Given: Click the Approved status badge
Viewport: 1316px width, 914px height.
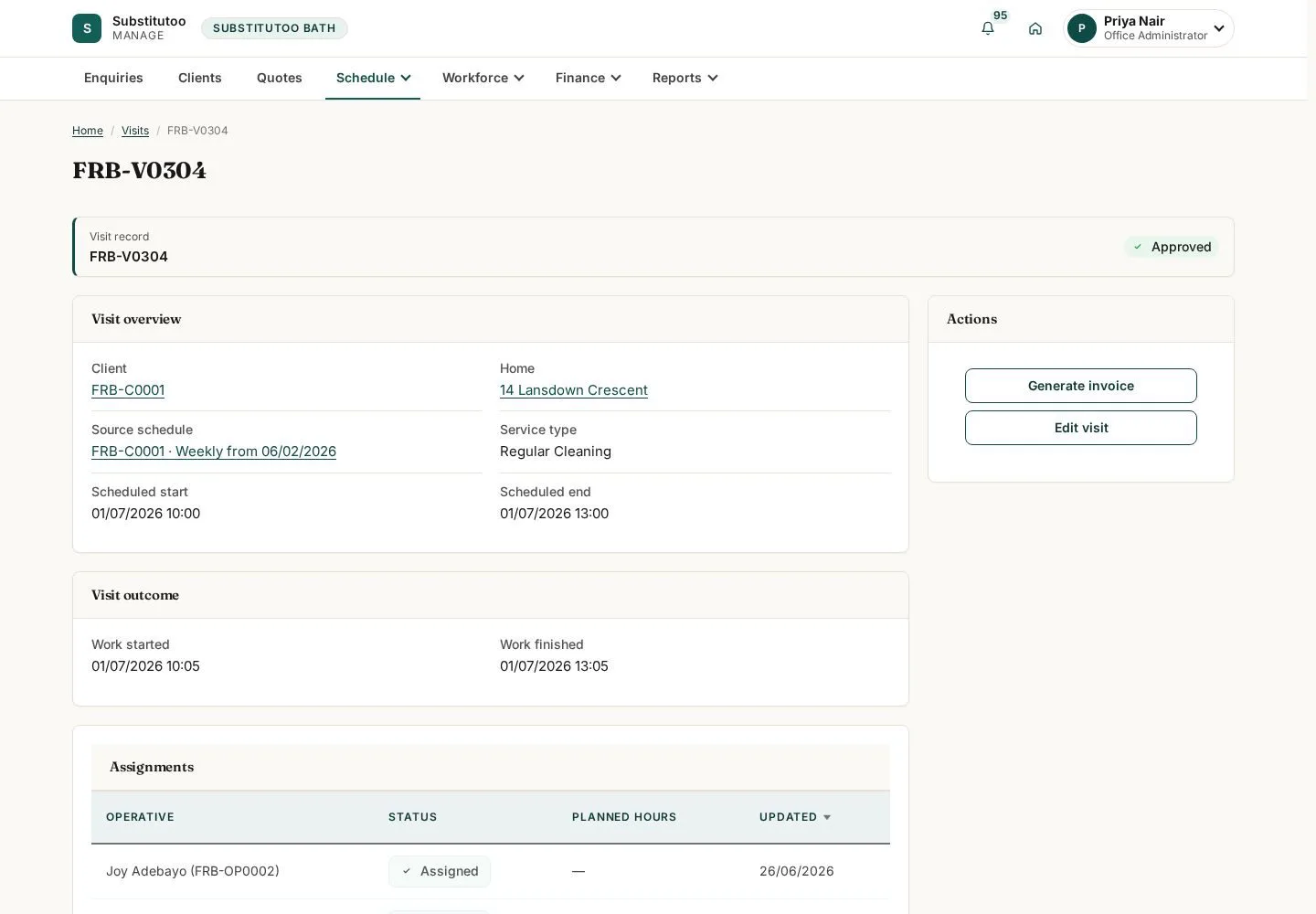Looking at the screenshot, I should click(1172, 247).
